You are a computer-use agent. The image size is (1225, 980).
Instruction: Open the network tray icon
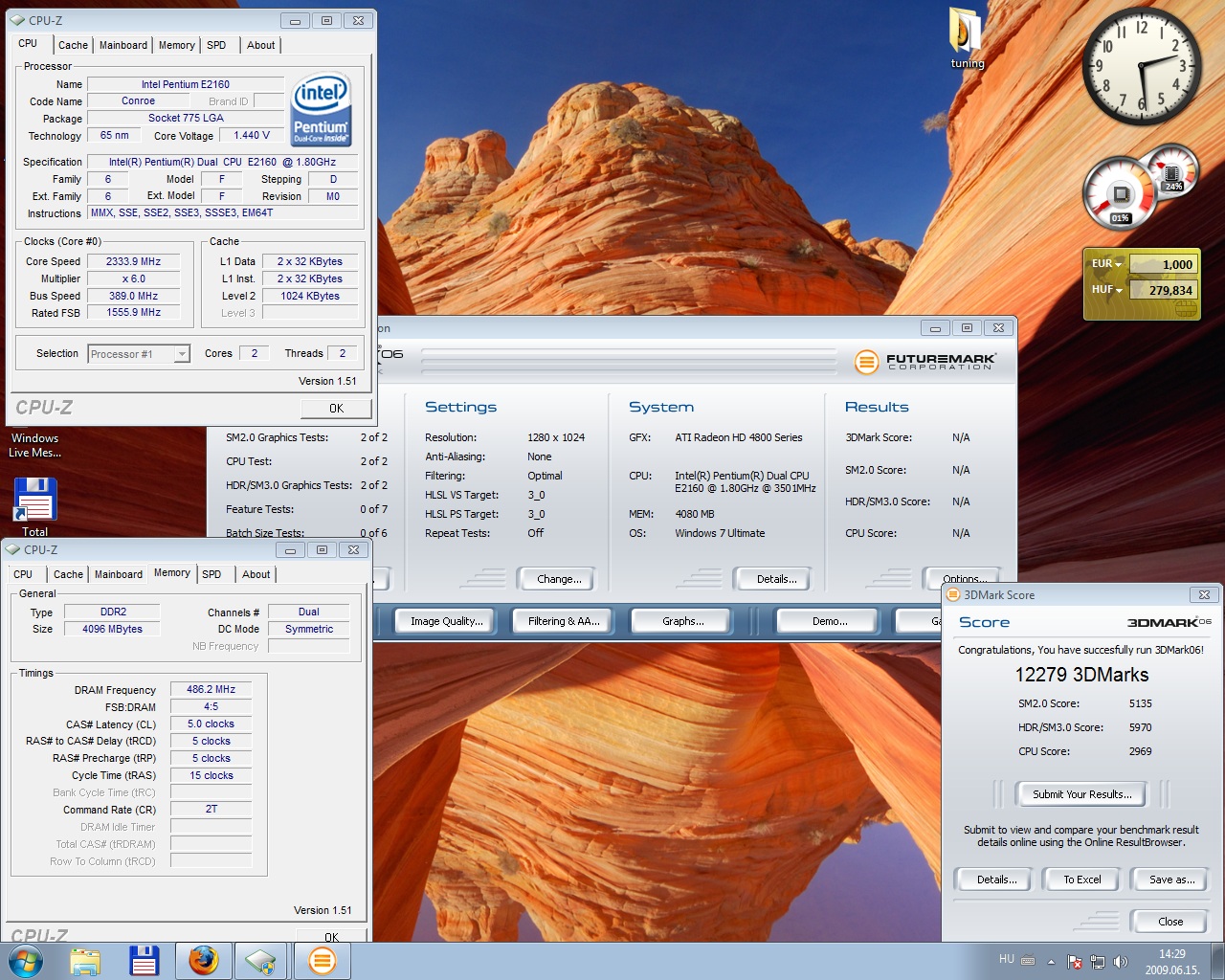[x=1098, y=962]
